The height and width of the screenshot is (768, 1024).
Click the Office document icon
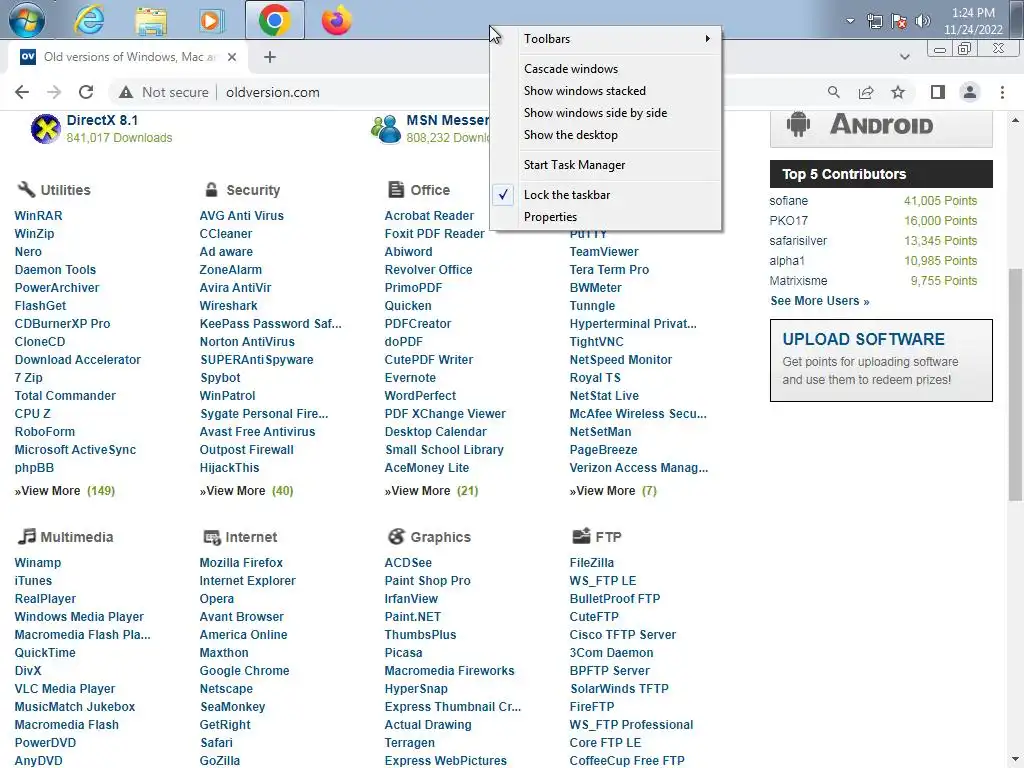[396, 189]
